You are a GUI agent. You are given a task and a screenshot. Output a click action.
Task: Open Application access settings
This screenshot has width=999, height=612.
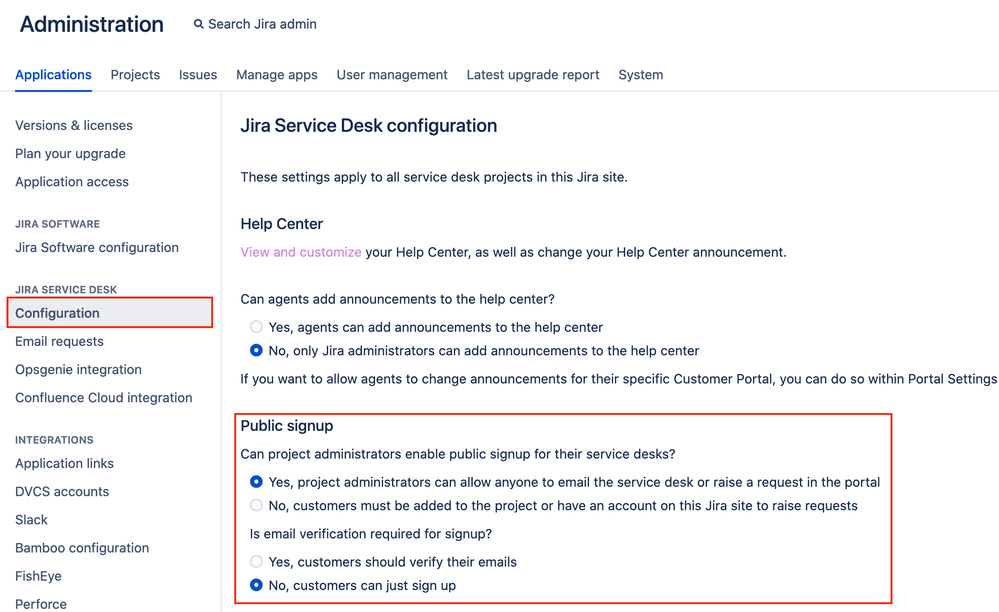(72, 181)
